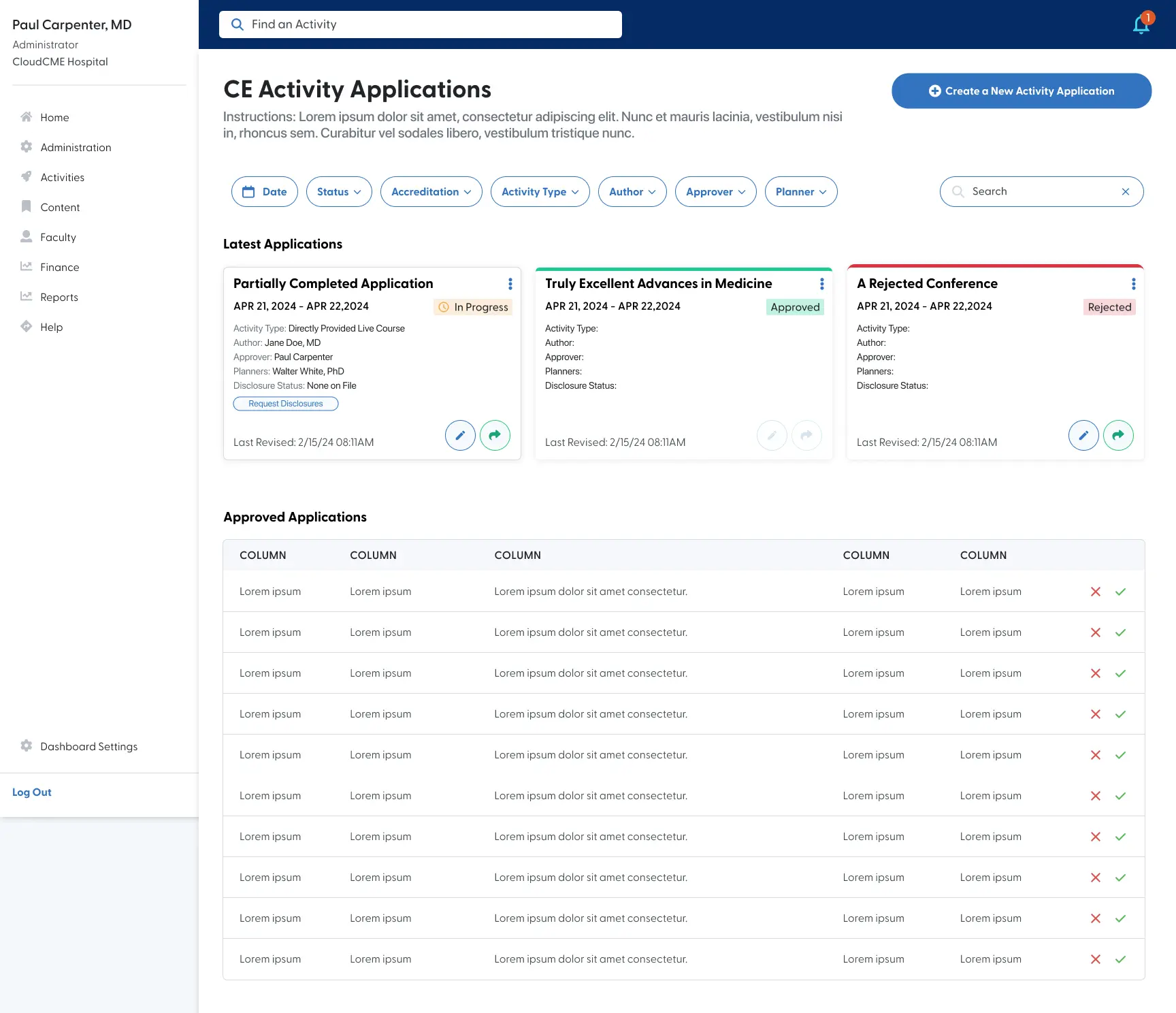
Task: Click green checkmark in last table row
Action: (1120, 959)
